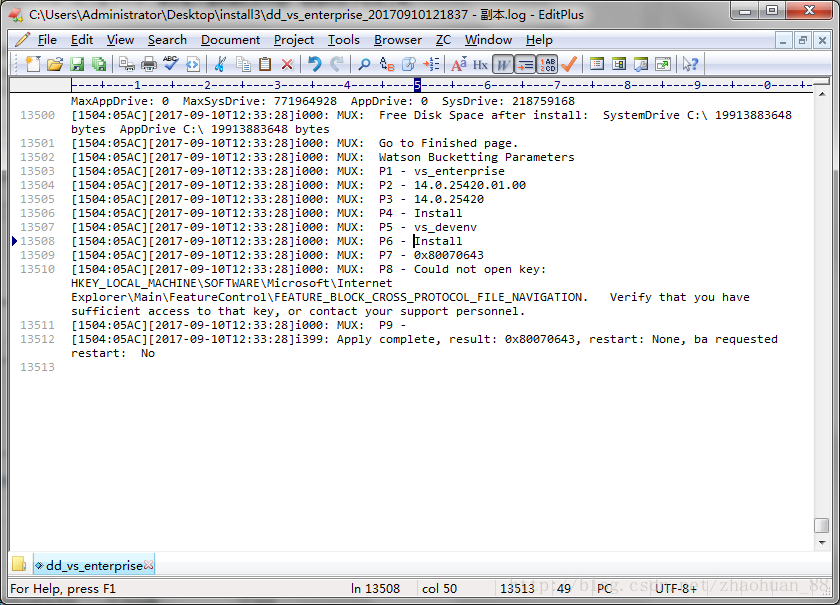Open the Help menu
840x605 pixels.
pyautogui.click(x=539, y=40)
